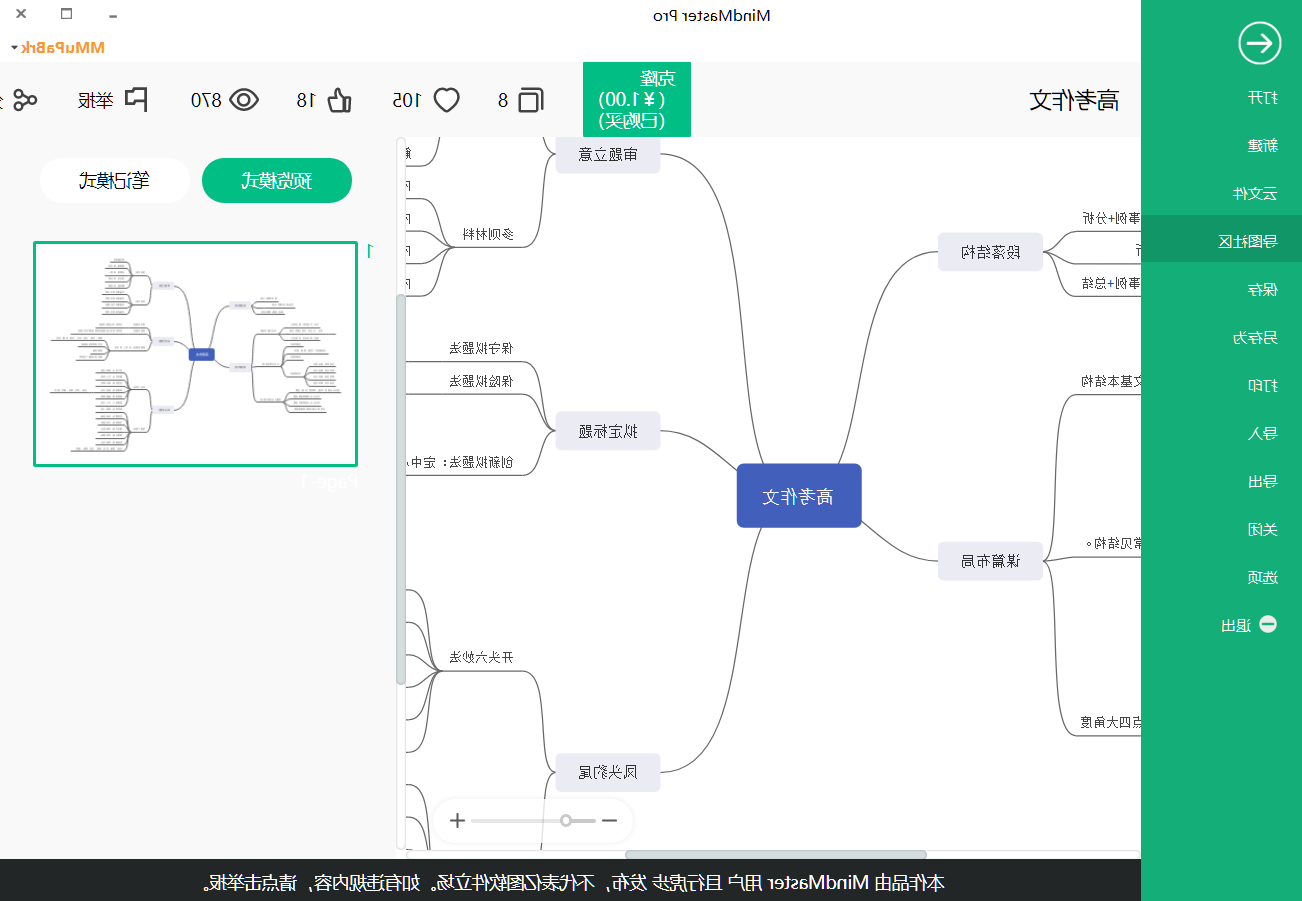The height and width of the screenshot is (901, 1302).
Task: Click the 高考作文 title heading
Action: coord(1074,100)
